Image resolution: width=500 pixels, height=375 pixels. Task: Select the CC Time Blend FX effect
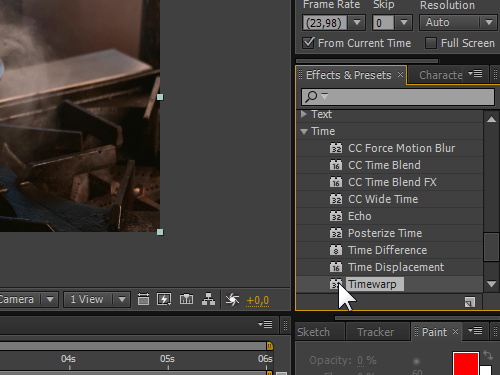pos(392,182)
